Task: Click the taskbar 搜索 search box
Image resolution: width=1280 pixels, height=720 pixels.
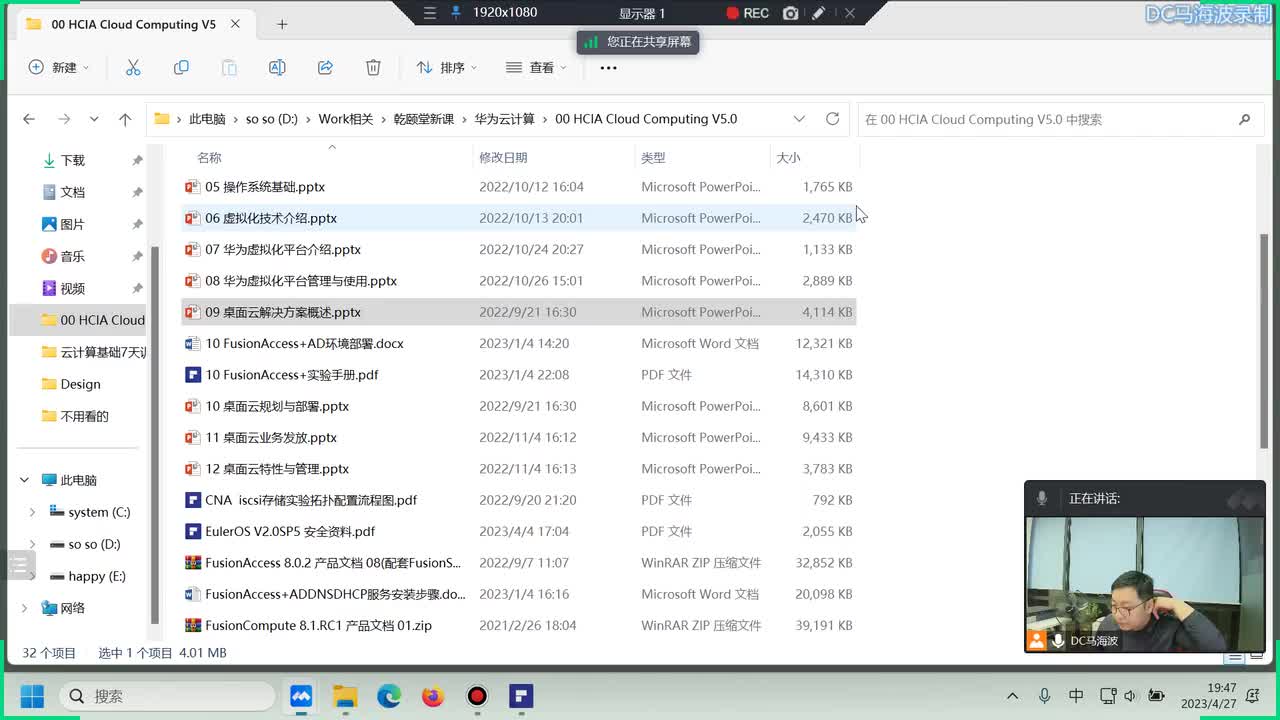Action: 168,696
